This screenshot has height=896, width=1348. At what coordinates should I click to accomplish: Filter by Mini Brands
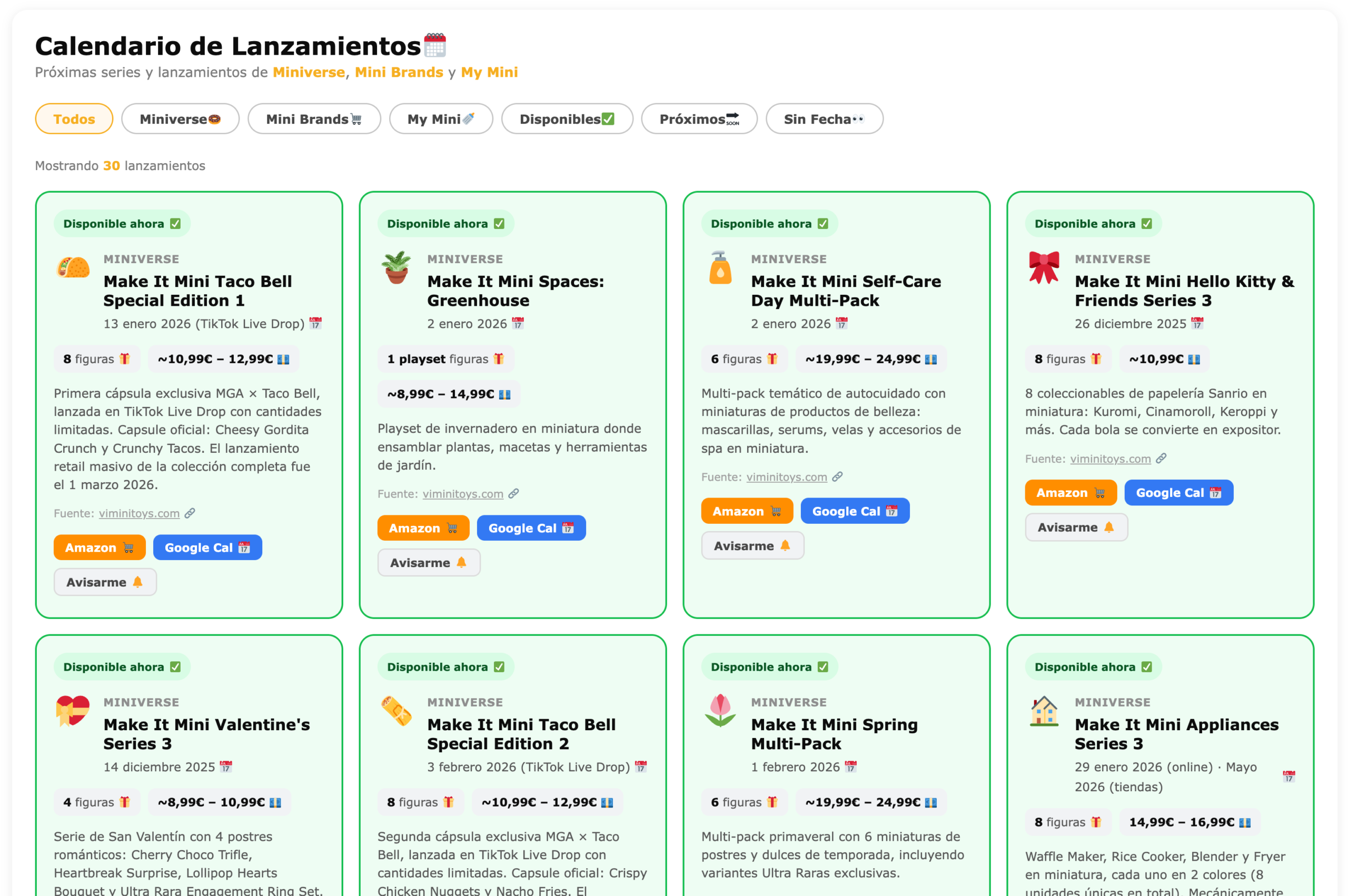tap(314, 119)
